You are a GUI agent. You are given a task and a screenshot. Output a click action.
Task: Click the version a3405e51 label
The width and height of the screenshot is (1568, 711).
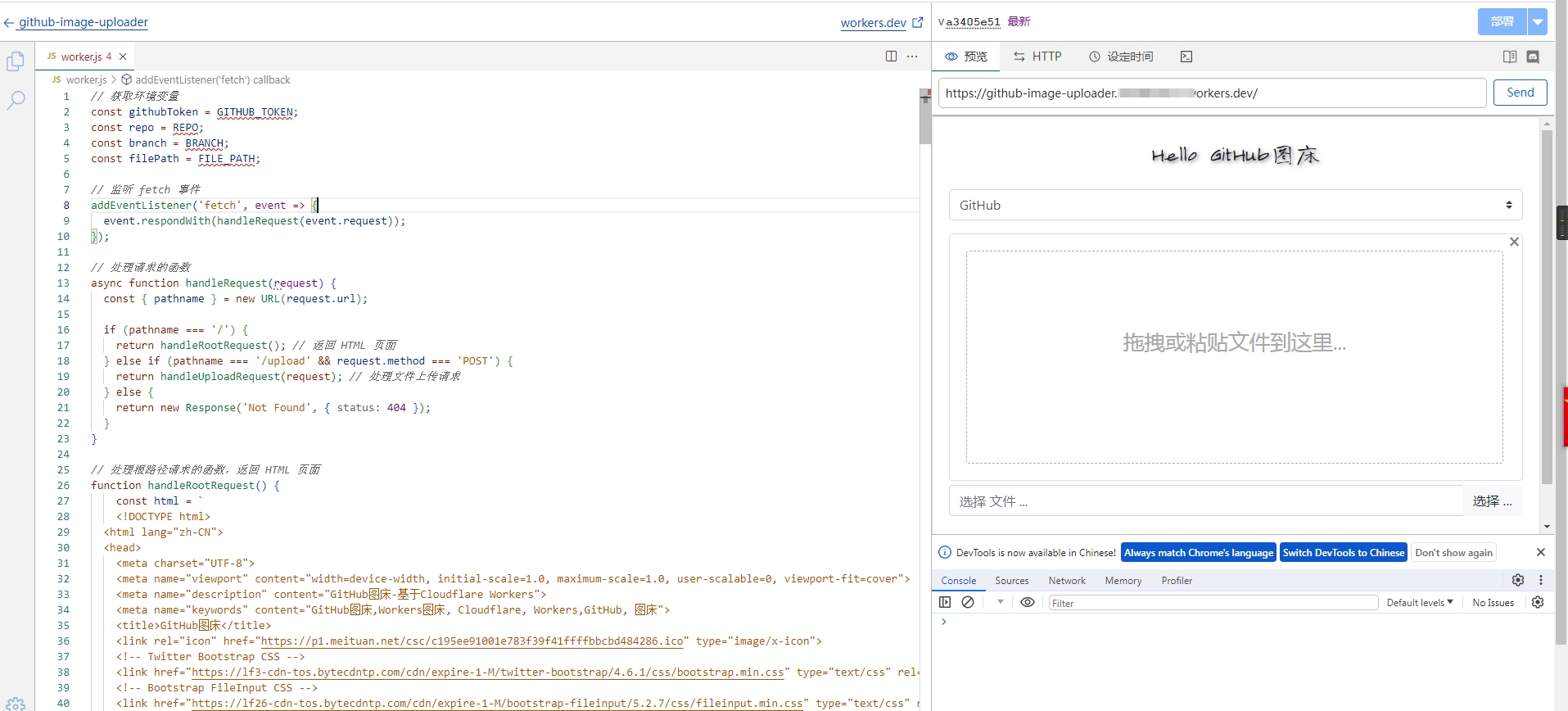[x=973, y=22]
